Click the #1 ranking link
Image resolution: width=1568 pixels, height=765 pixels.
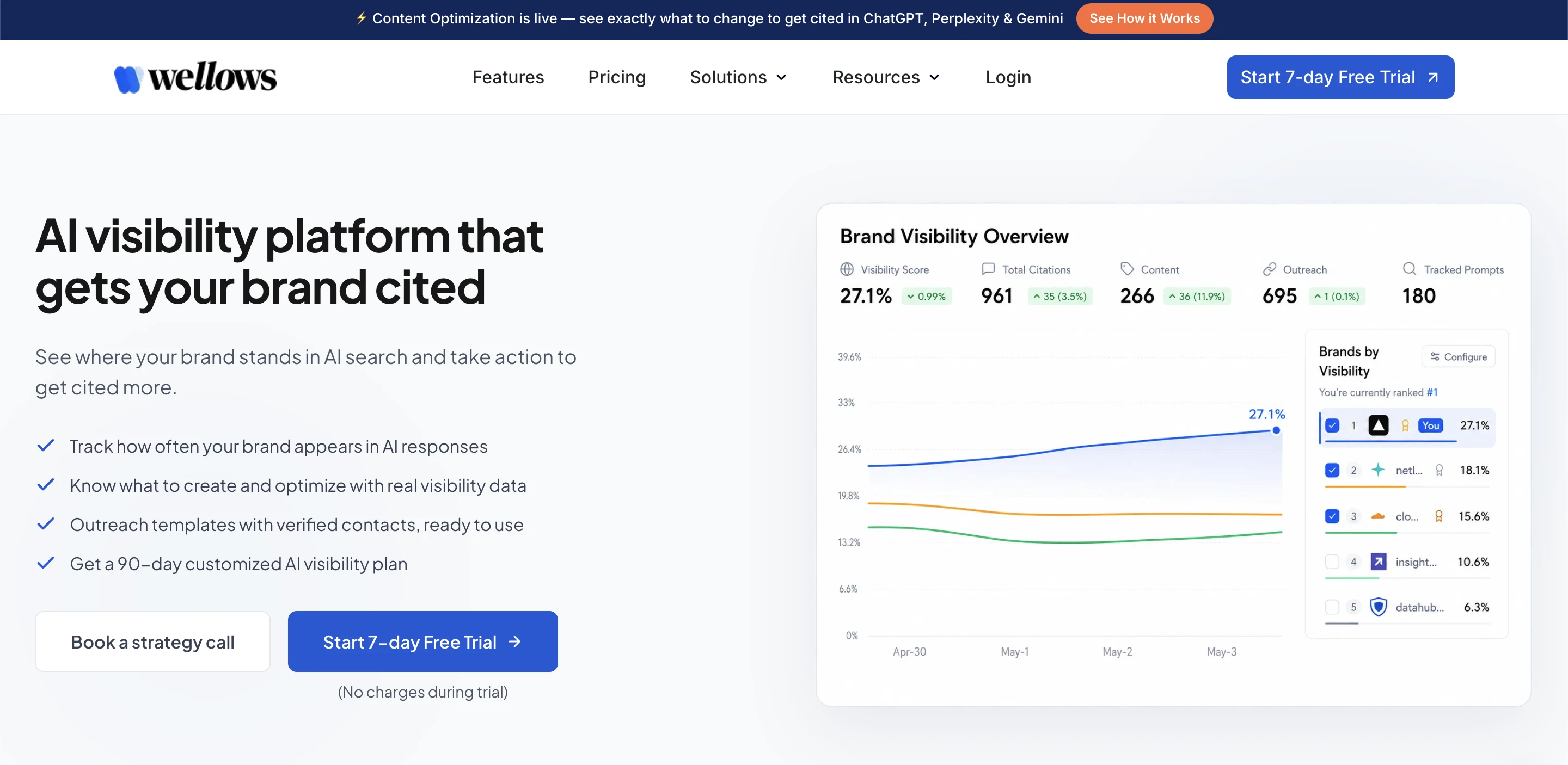1432,392
